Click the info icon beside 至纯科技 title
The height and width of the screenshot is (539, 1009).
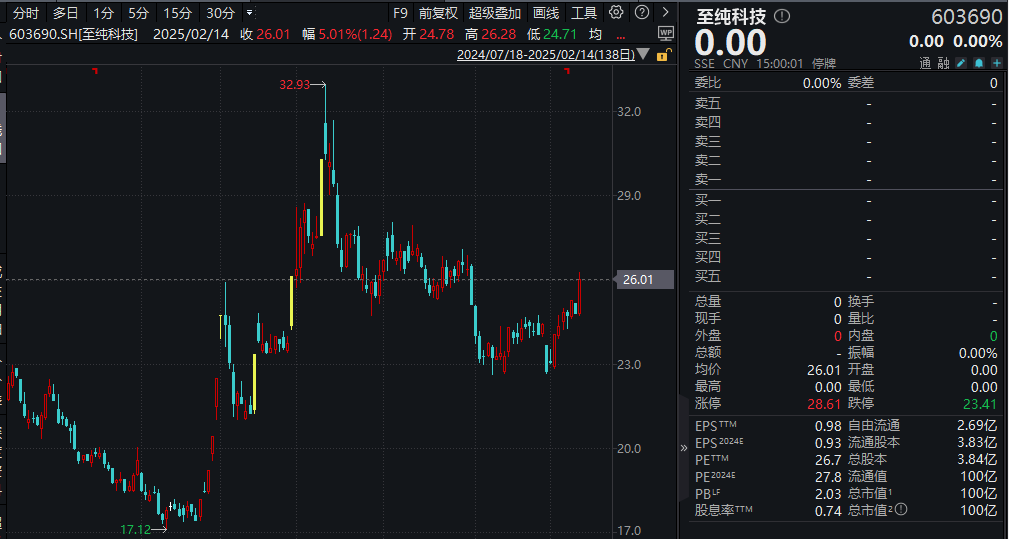tap(782, 17)
